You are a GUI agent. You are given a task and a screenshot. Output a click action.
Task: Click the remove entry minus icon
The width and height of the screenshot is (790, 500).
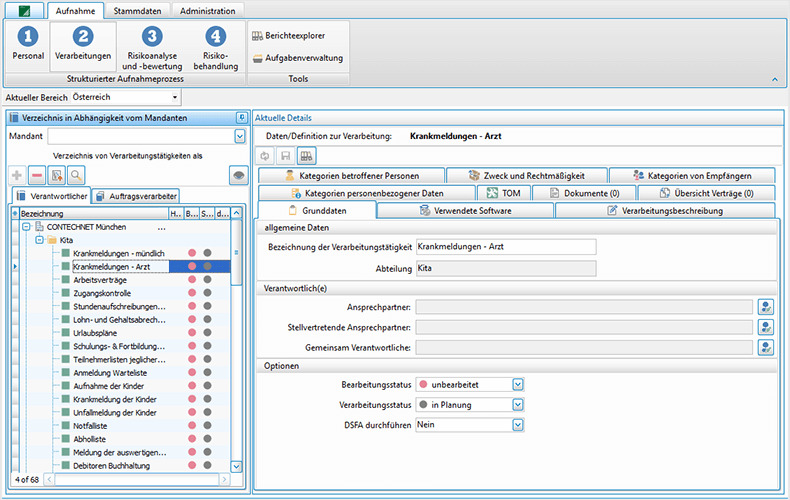tap(36, 175)
